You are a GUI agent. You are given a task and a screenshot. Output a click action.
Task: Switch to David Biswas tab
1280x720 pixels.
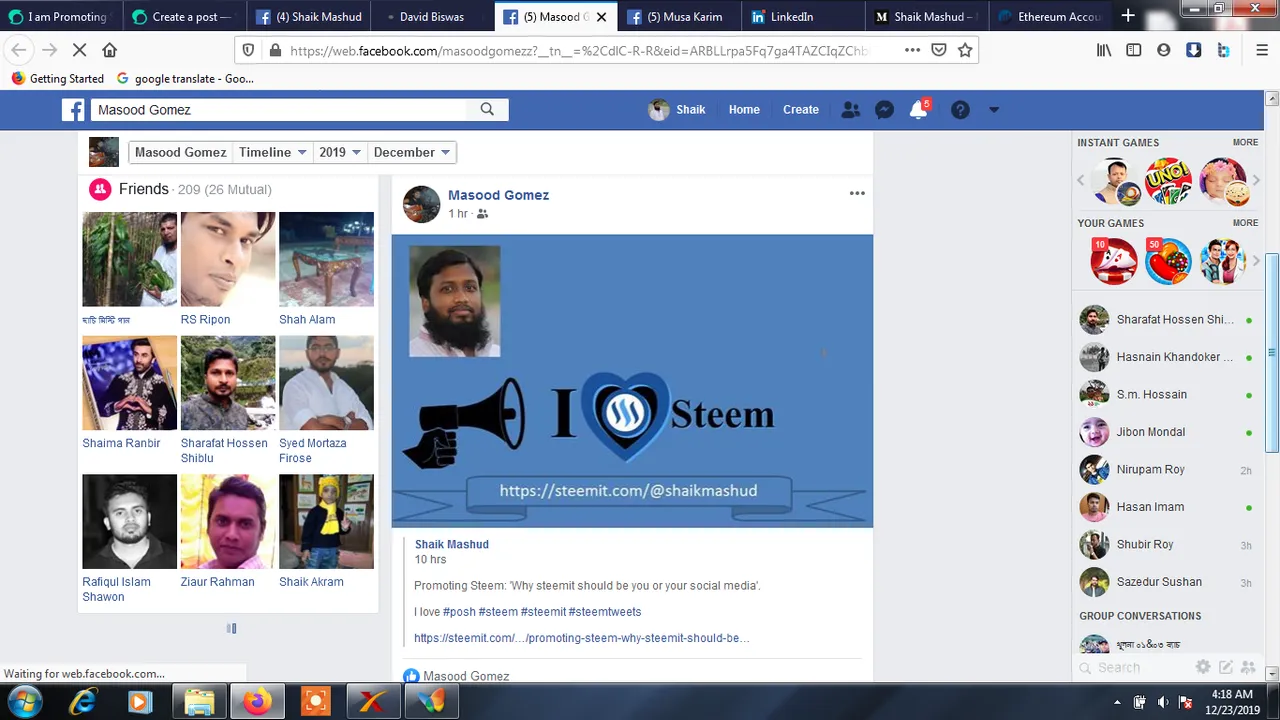point(431,16)
